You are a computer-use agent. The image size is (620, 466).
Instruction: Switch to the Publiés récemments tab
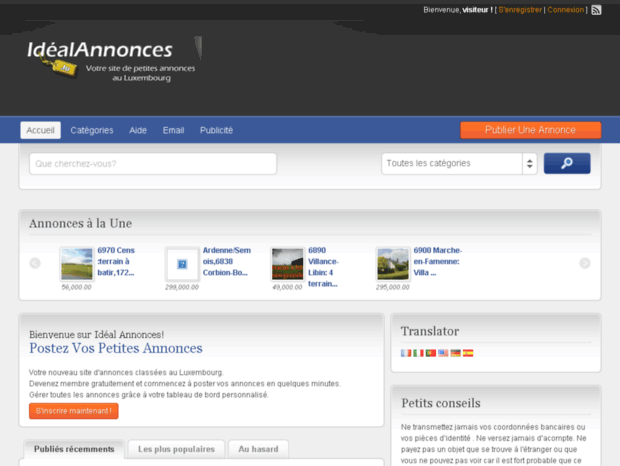pyautogui.click(x=74, y=449)
